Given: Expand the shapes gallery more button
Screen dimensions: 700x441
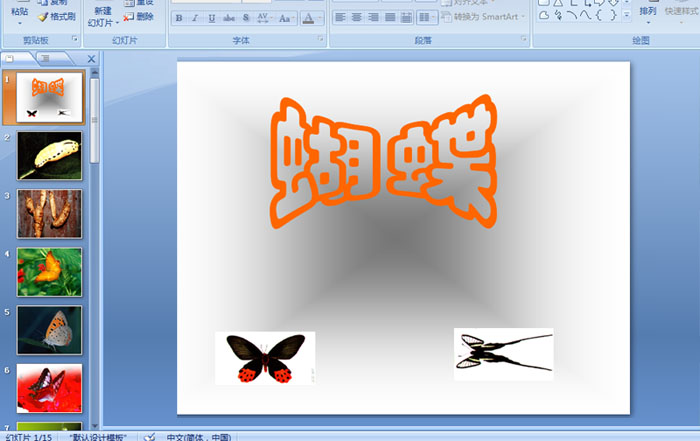Looking at the screenshot, I should [627, 16].
